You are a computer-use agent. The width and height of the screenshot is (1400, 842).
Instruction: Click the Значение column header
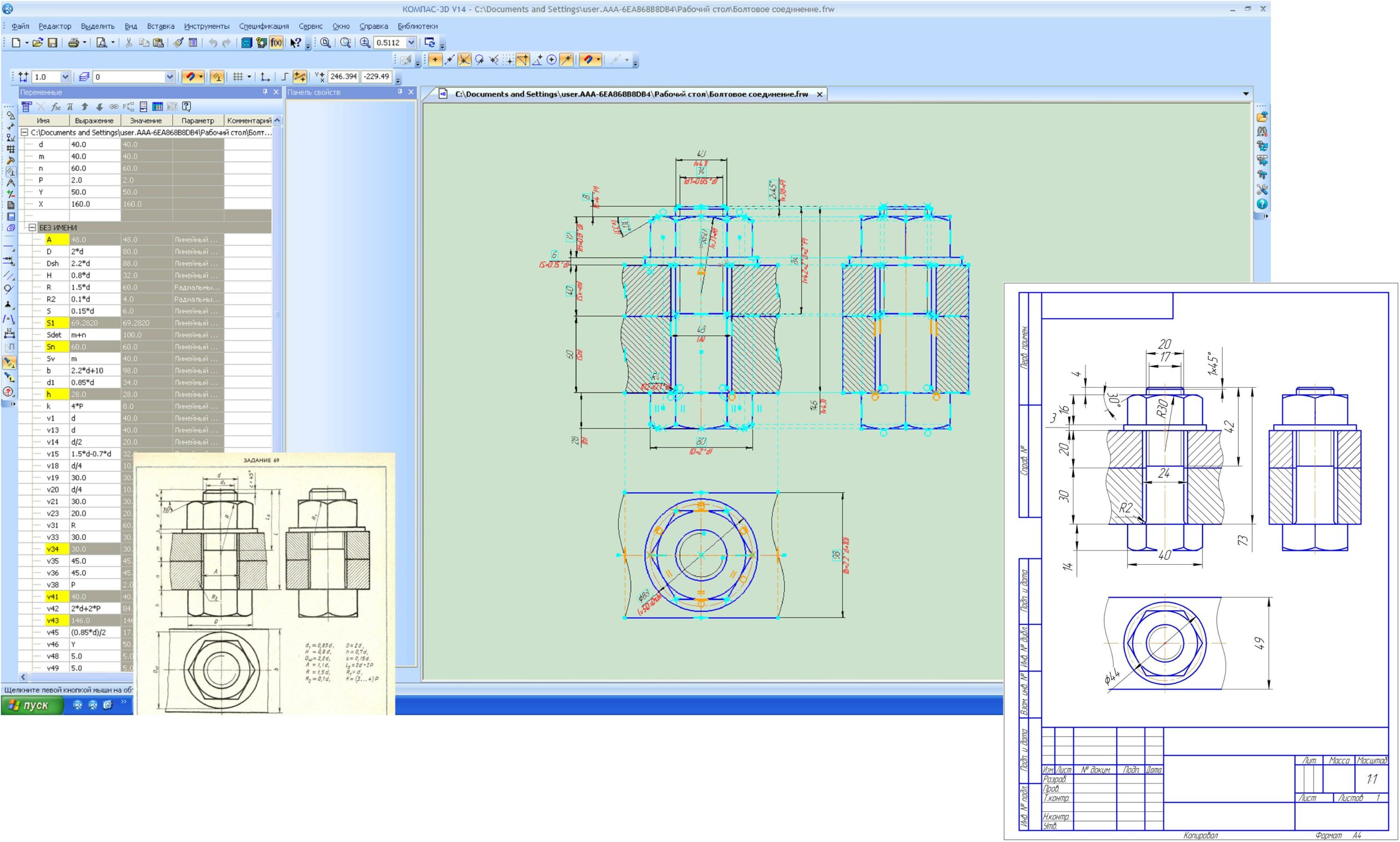(x=146, y=120)
